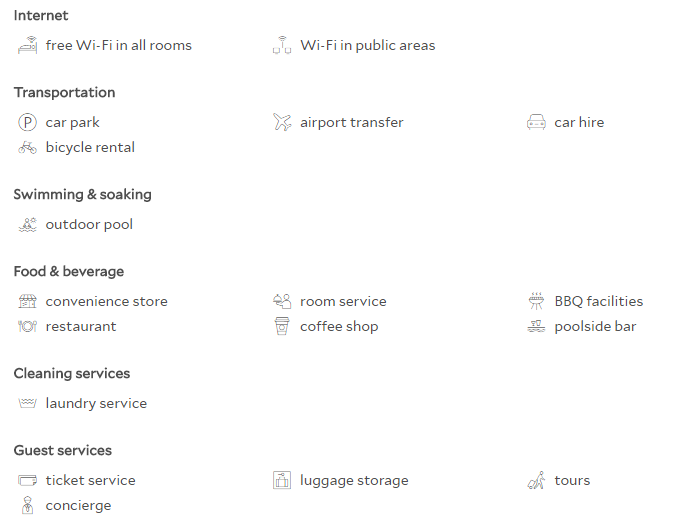Click the coffee shop cup icon
The height and width of the screenshot is (531, 678).
(x=282, y=326)
